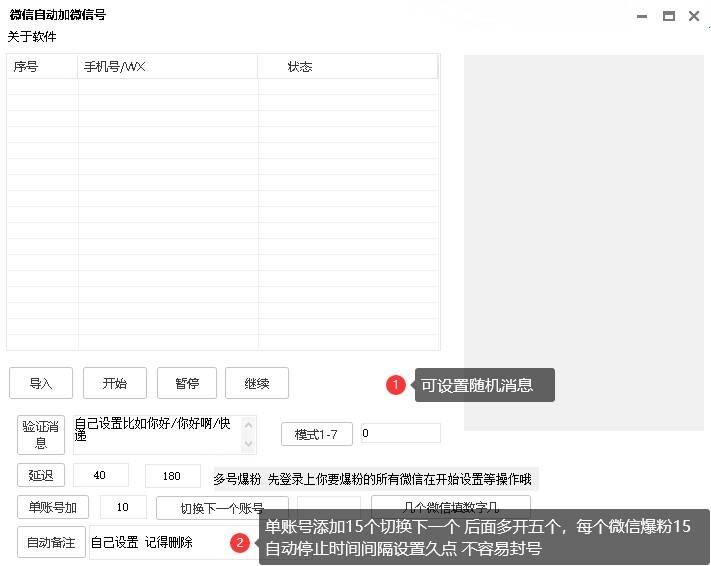
Task: Click the 自动备注 button
Action: 50,542
